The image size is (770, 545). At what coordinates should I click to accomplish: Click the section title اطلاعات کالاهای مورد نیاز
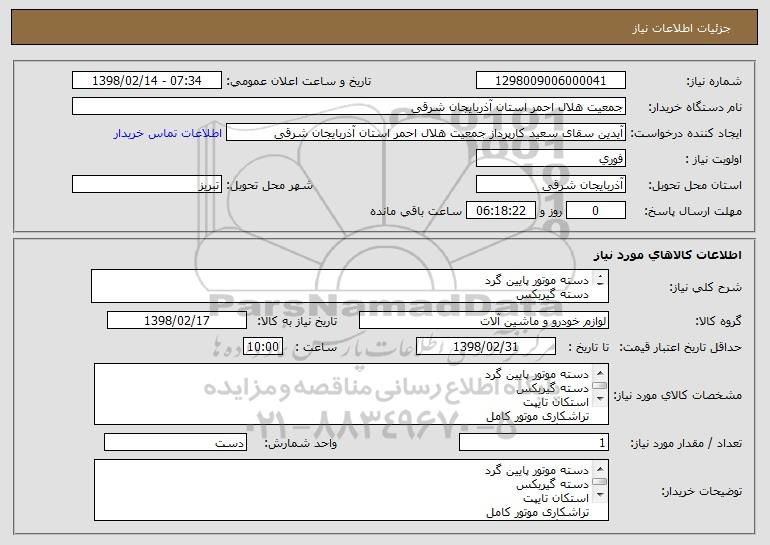pos(667,255)
